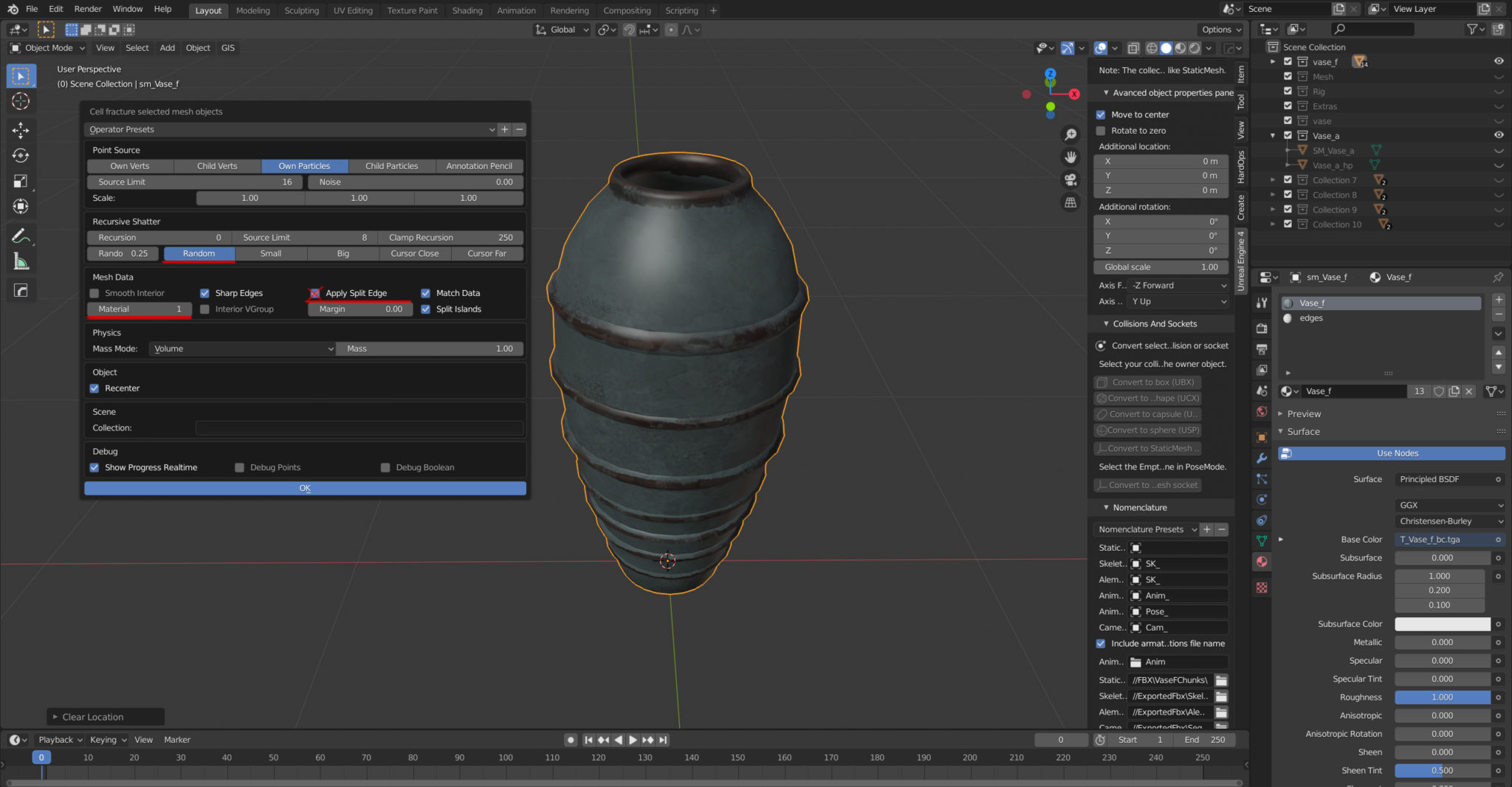1512x787 pixels.
Task: Open the Subsurface Color swatch picker
Action: click(1441, 624)
